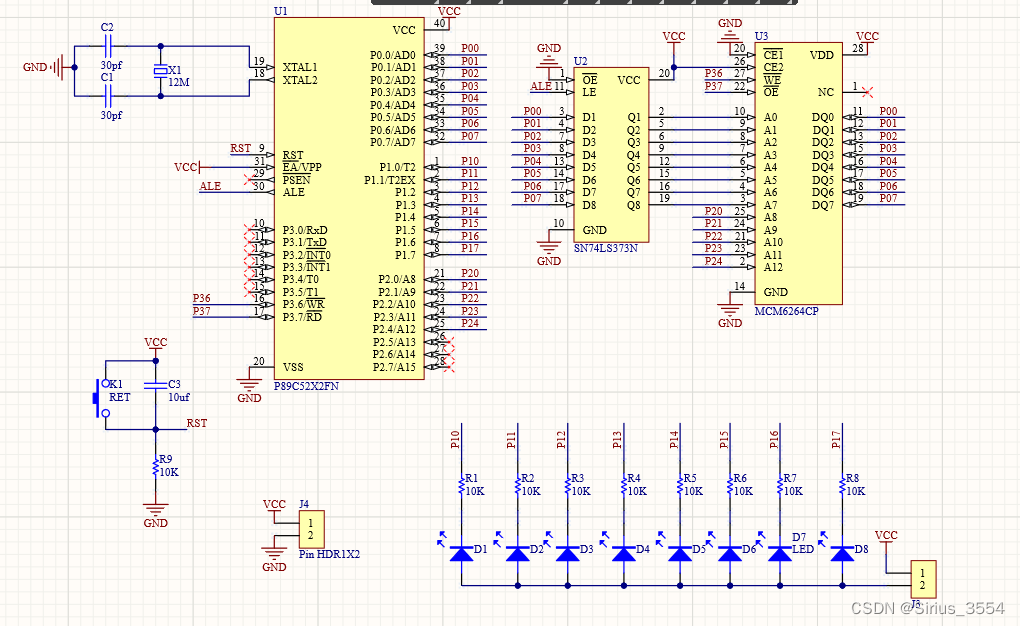Select the ALE net label near U2
The width and height of the screenshot is (1020, 626).
point(540,86)
